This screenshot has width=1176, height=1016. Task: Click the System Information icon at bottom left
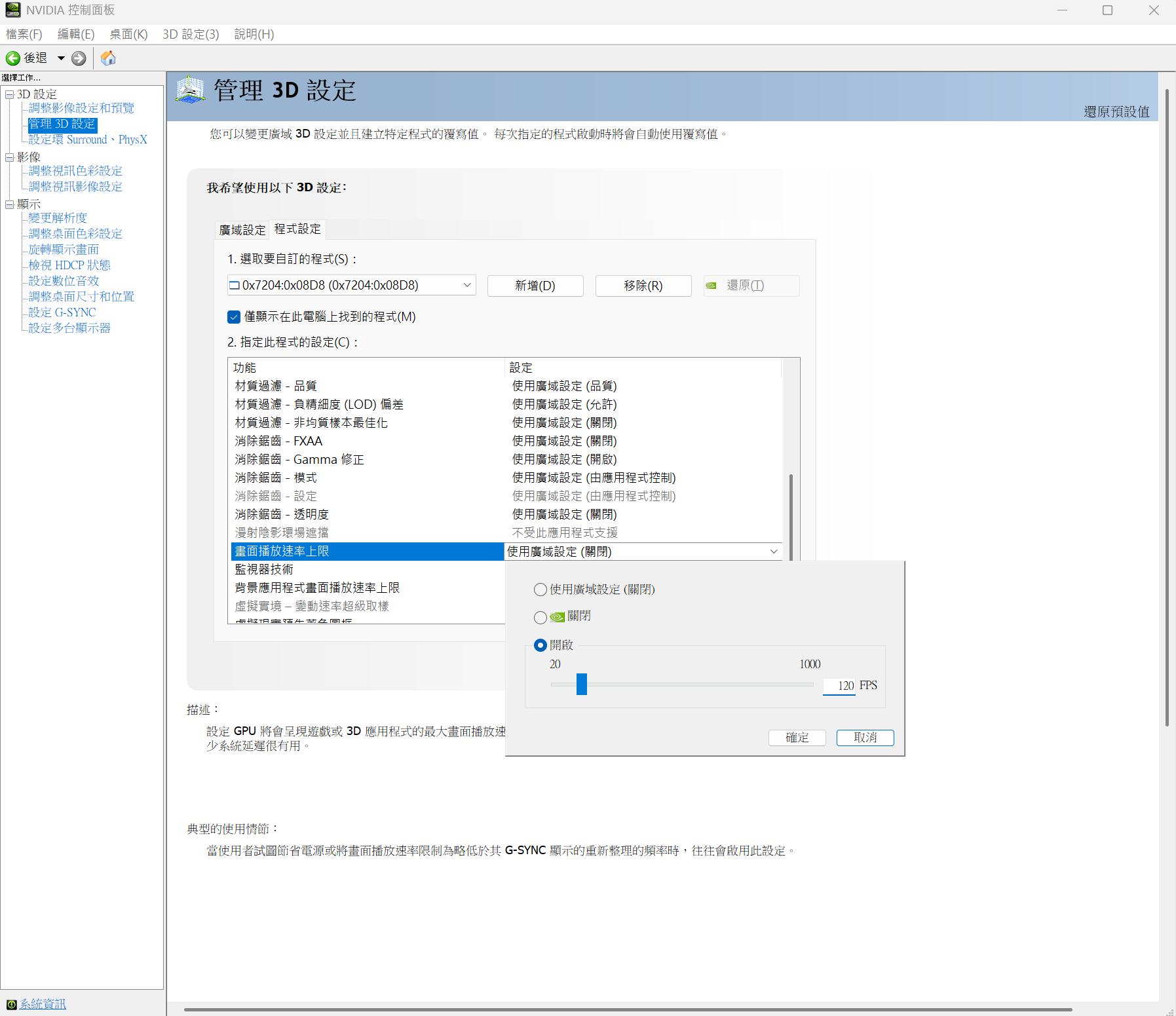pyautogui.click(x=11, y=1004)
